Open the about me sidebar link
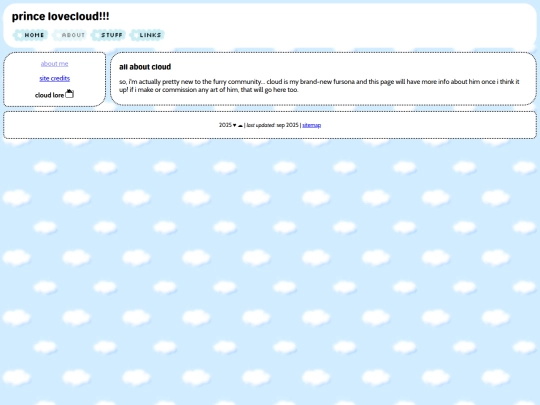Screen dimensions: 540x405 54,64
